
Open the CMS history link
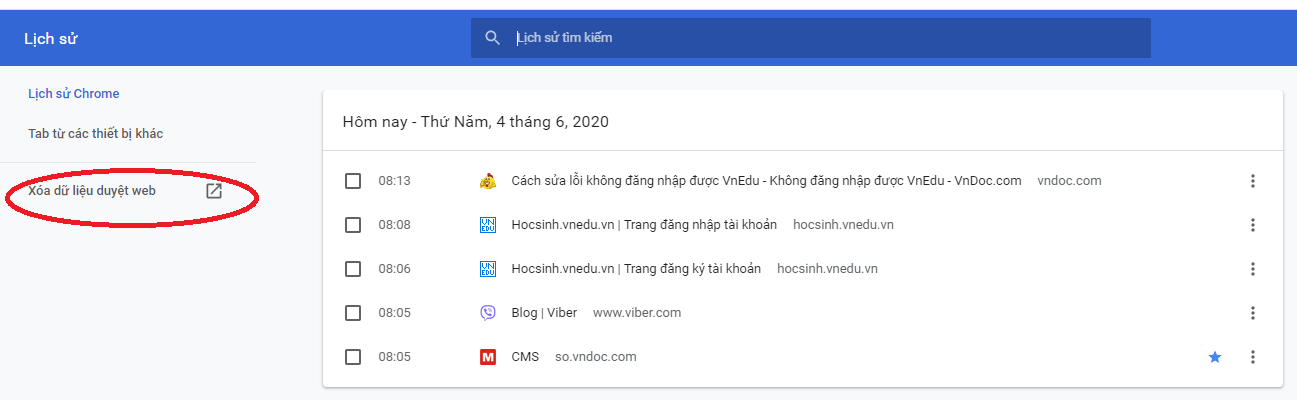pyautogui.click(x=525, y=357)
